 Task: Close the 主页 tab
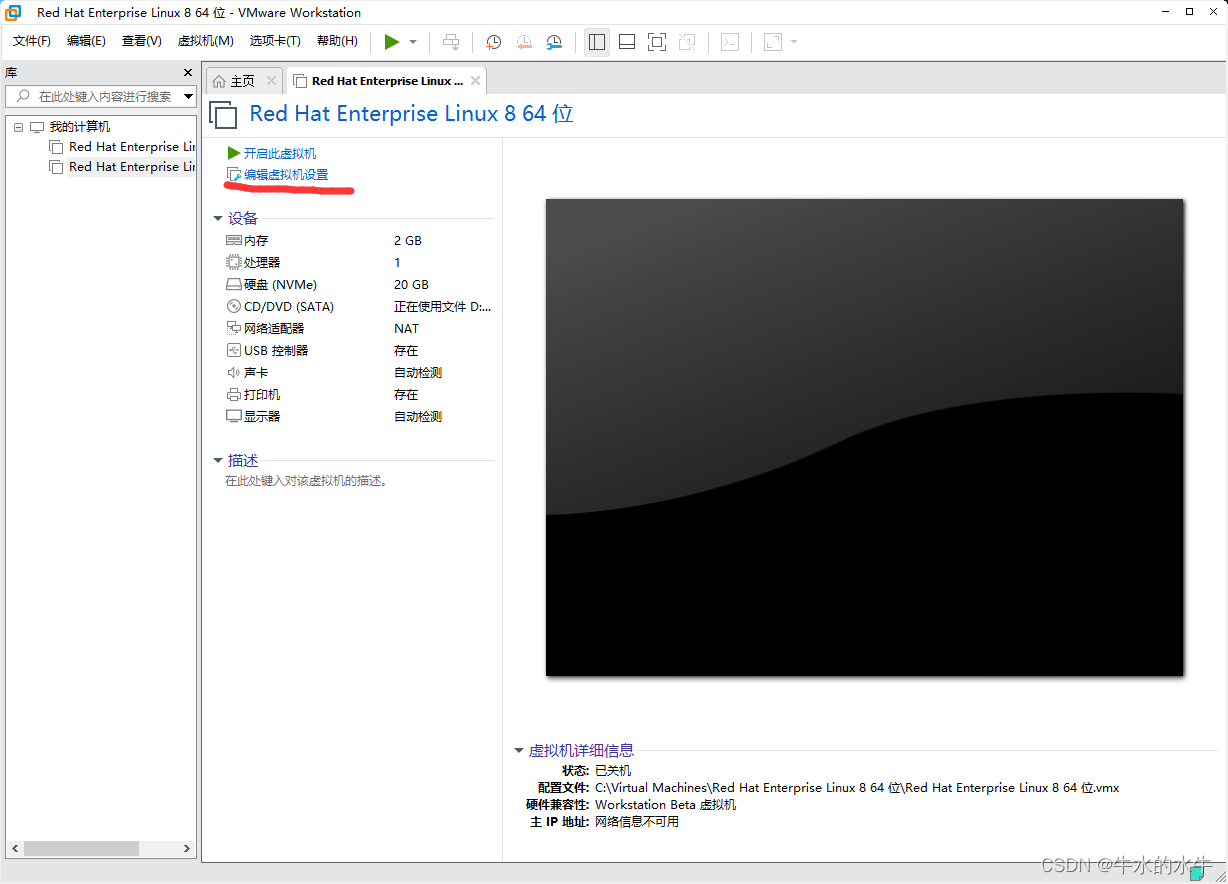pyautogui.click(x=271, y=81)
